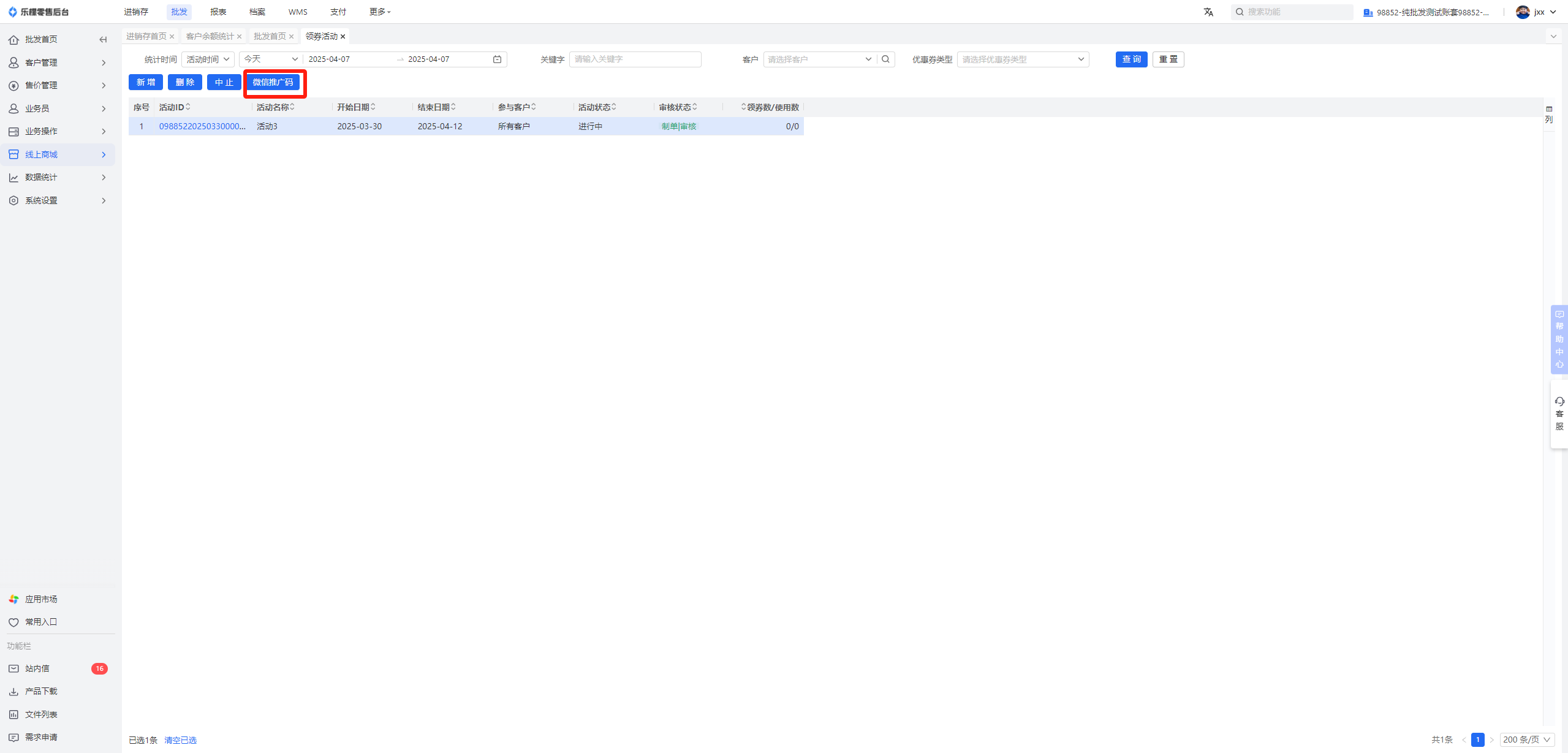Open 站内信 inbox messages
This screenshot has width=1568, height=753.
coord(37,668)
